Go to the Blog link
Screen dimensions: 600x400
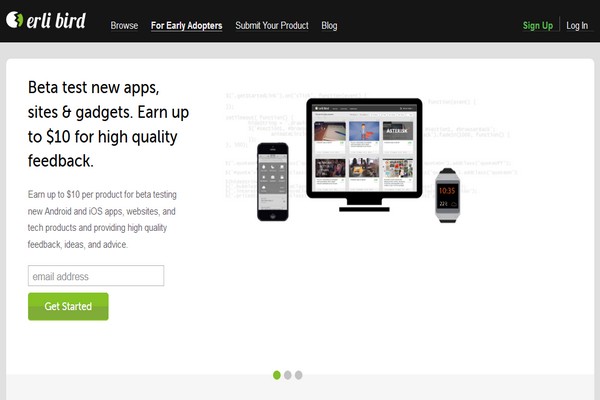click(329, 26)
